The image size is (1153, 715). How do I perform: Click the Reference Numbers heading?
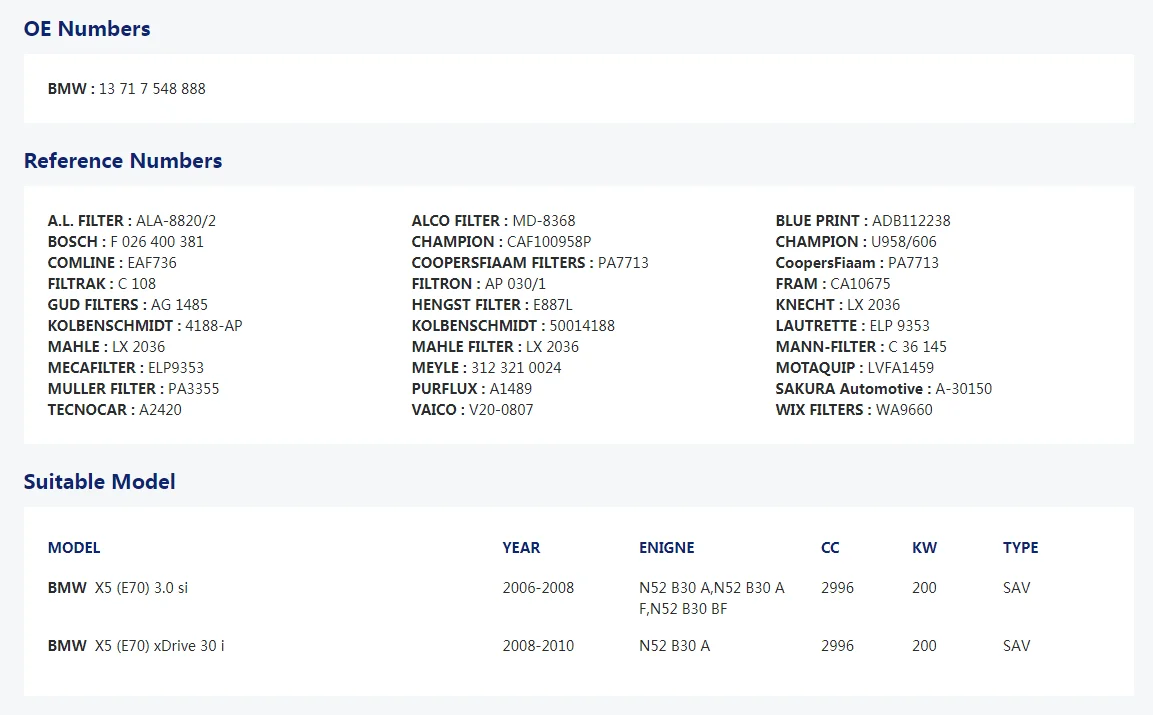coord(123,160)
